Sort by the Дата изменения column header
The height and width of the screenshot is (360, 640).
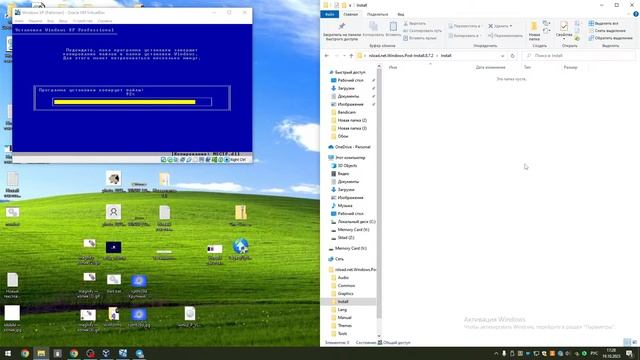coord(490,67)
